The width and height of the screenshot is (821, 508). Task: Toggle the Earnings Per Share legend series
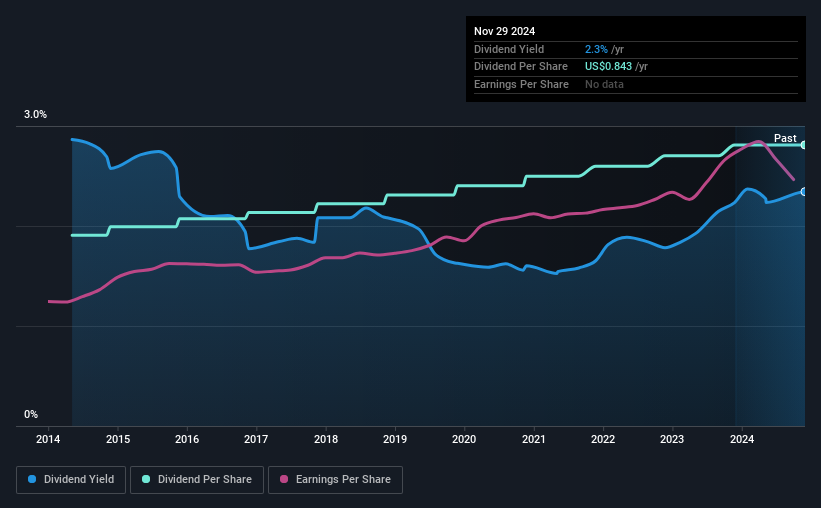tap(335, 480)
